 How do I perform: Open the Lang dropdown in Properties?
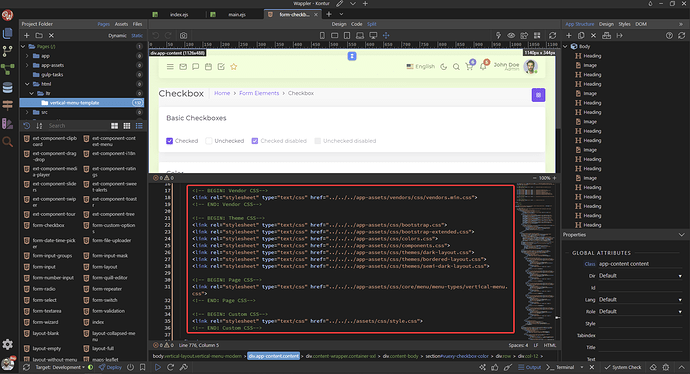tap(641, 300)
